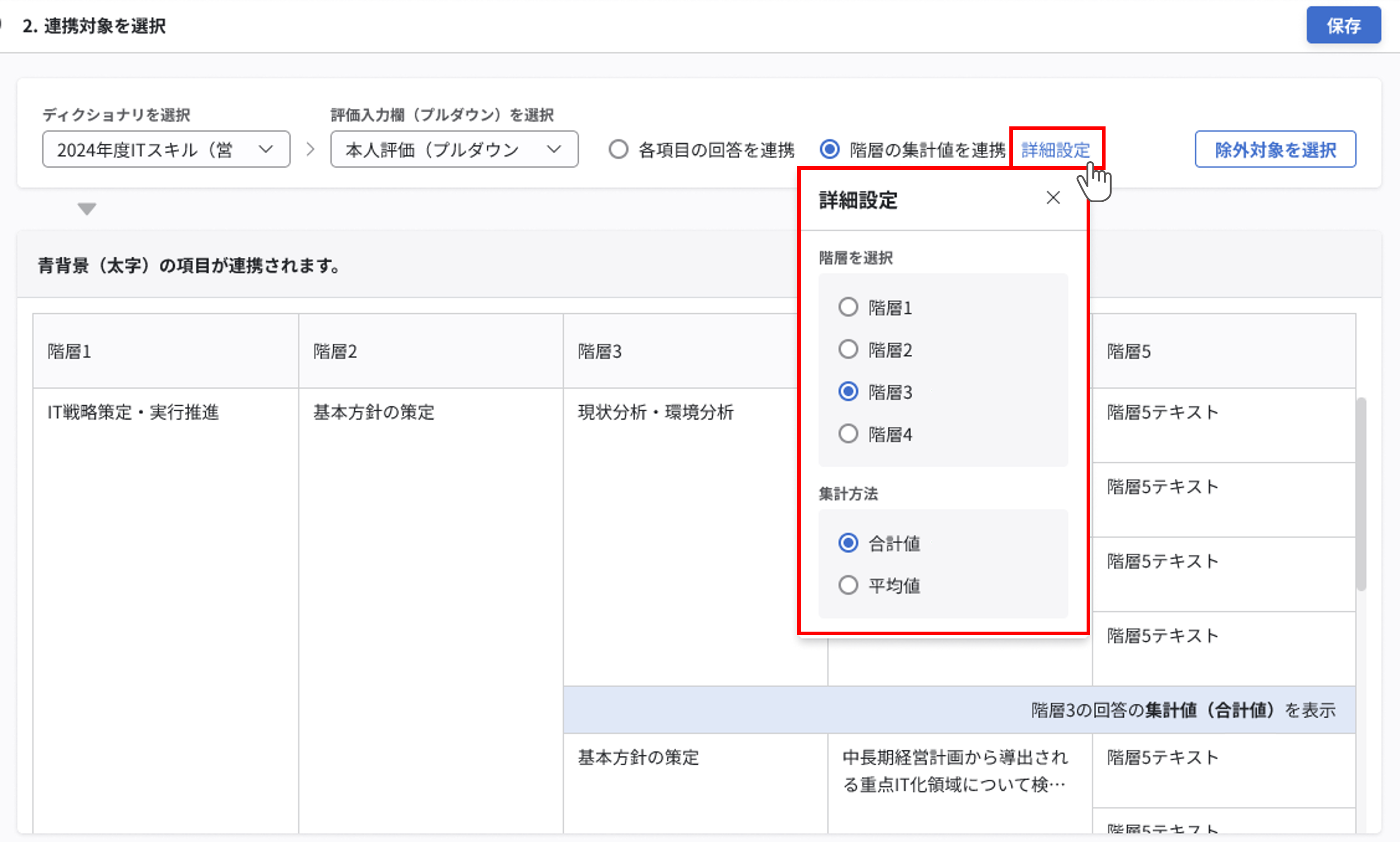Click the 除外対象を選択 button
1400x842 pixels.
click(1274, 150)
